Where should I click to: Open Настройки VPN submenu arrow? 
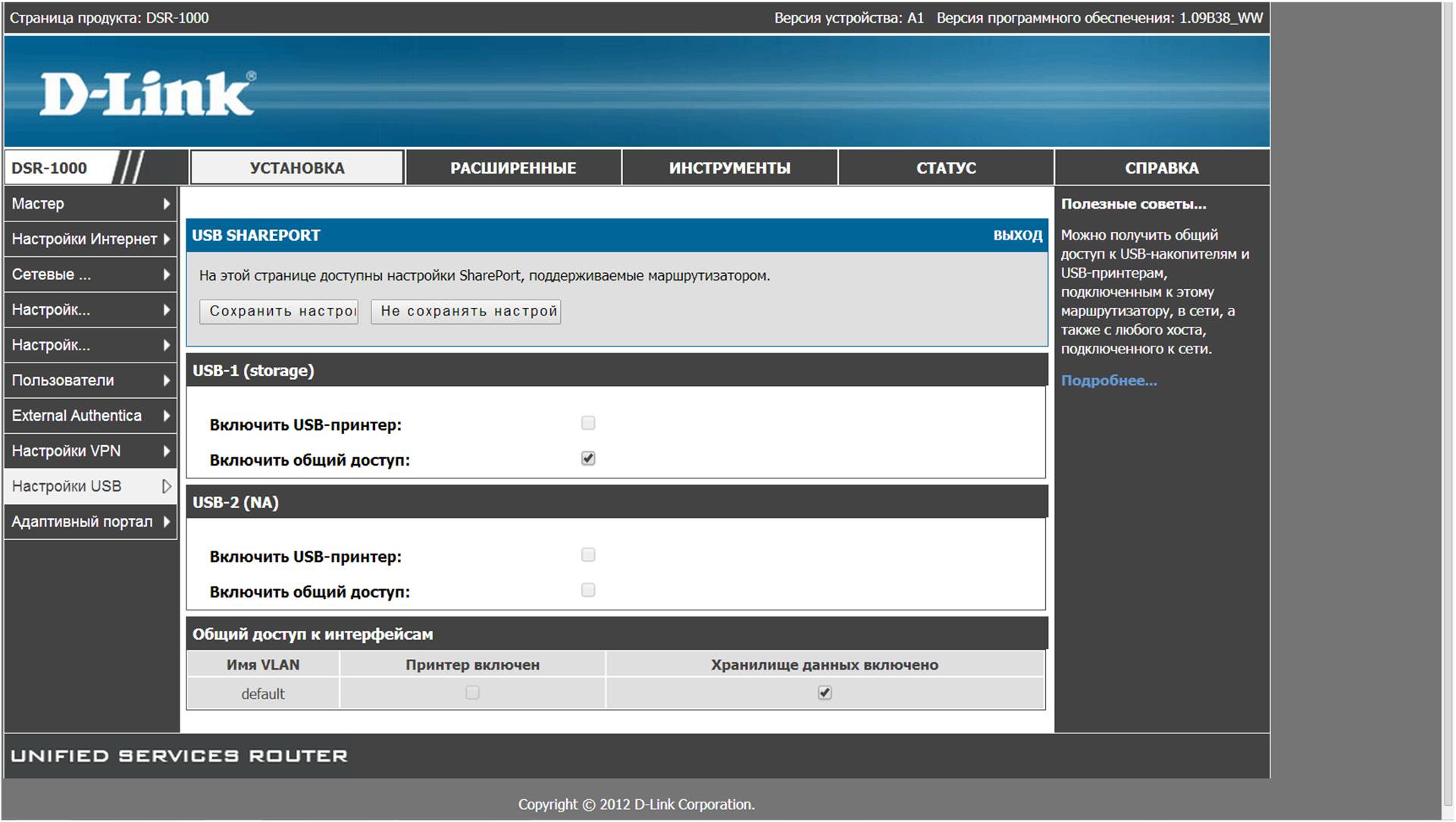tap(166, 451)
